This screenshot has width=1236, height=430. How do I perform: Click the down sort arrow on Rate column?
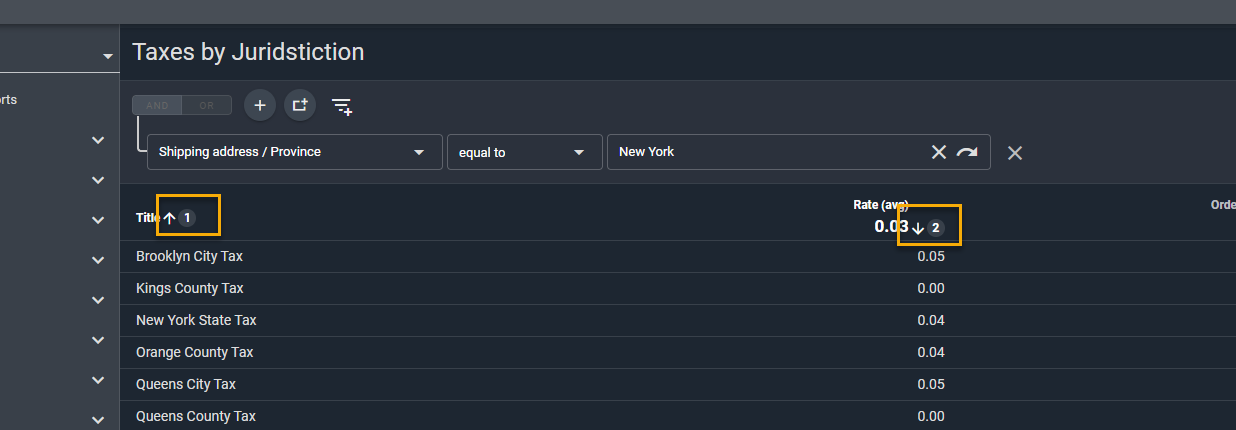click(917, 228)
